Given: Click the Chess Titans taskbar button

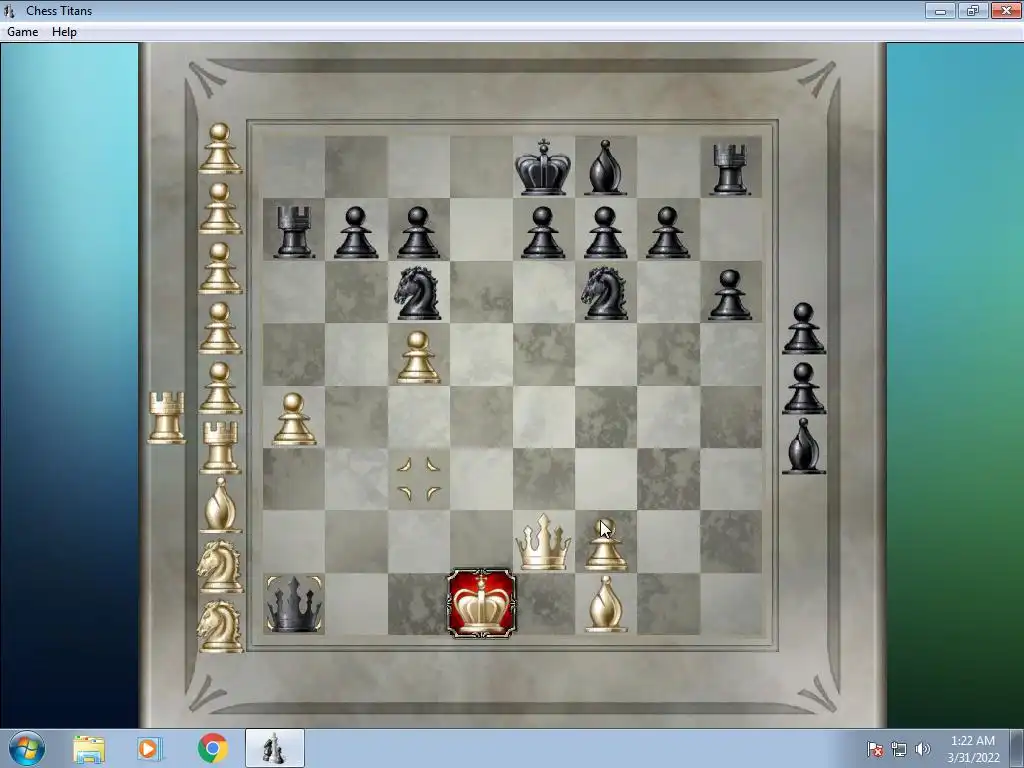Looking at the screenshot, I should 275,748.
